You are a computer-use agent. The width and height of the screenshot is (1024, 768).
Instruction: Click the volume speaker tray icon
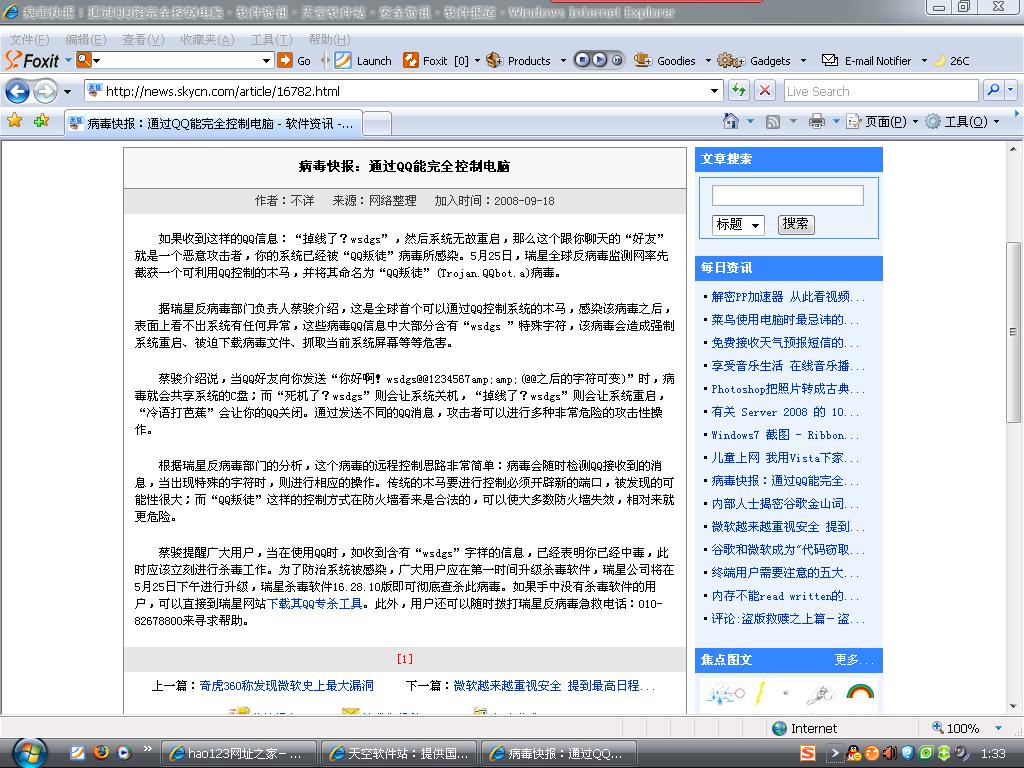(889, 753)
